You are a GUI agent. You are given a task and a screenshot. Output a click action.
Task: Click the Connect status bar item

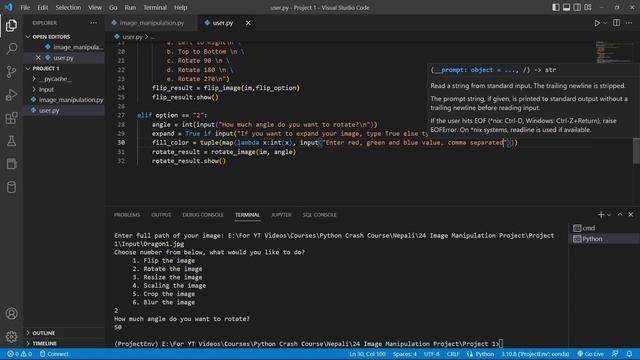coord(54,354)
